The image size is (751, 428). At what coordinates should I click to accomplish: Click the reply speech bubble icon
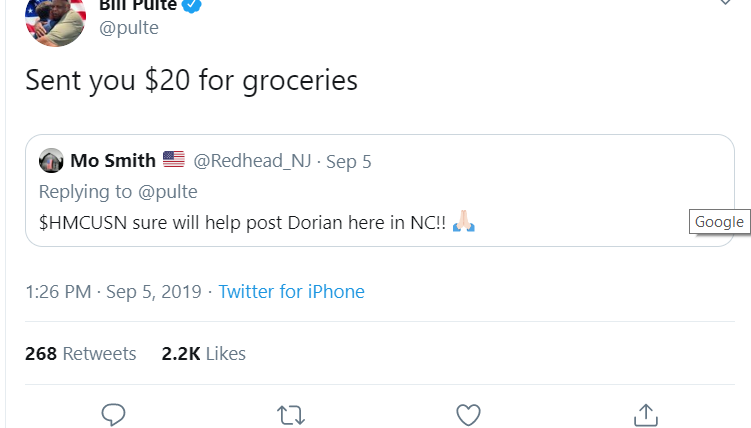(x=113, y=413)
